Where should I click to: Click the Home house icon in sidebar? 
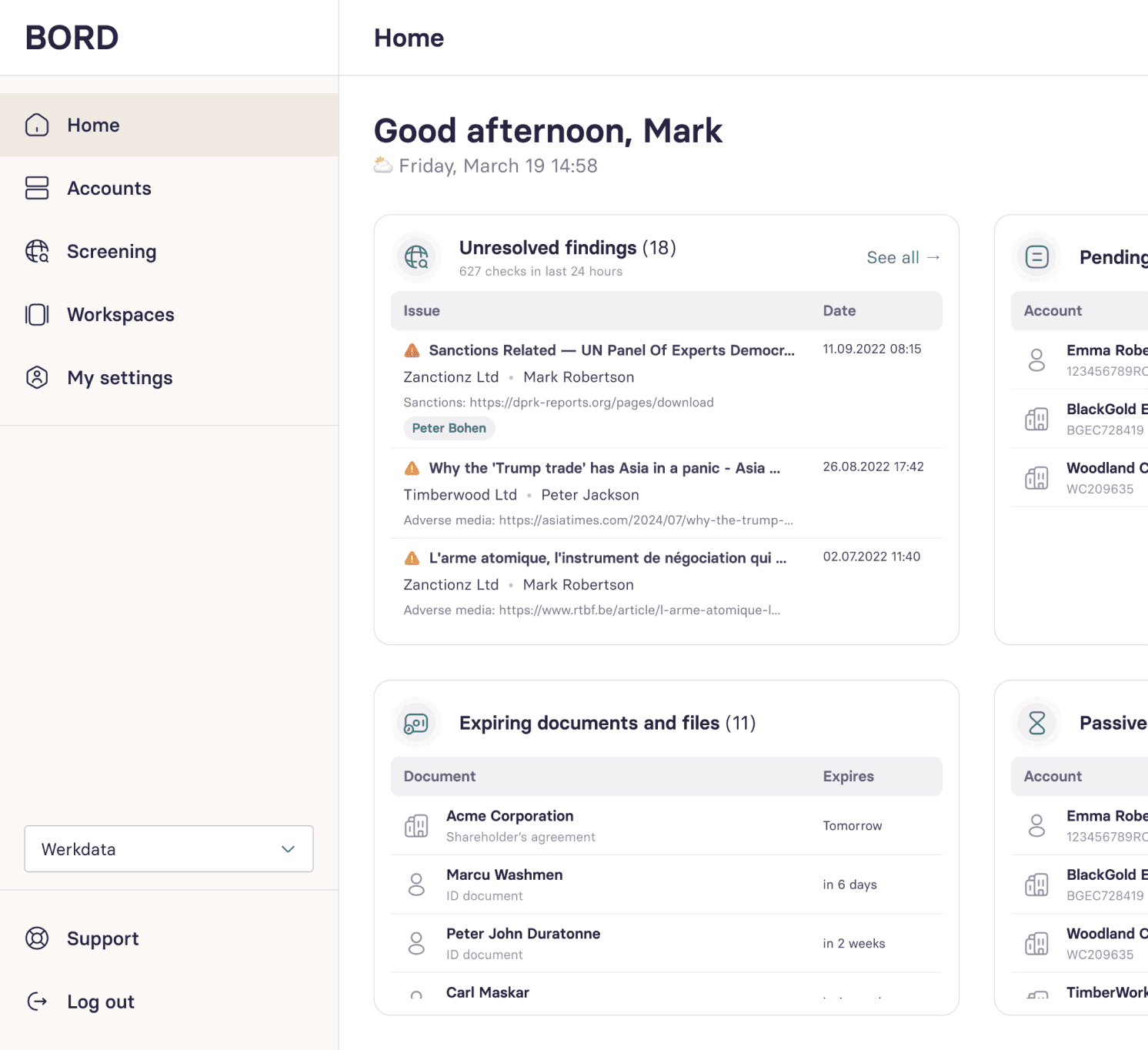37,125
